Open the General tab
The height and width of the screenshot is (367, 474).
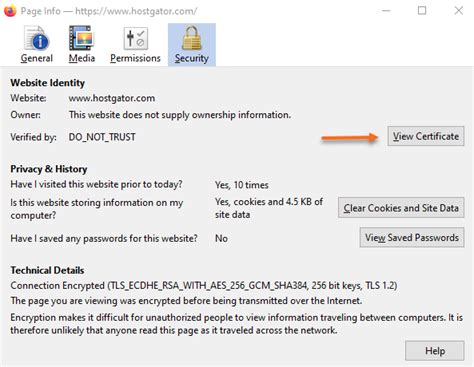pyautogui.click(x=37, y=44)
